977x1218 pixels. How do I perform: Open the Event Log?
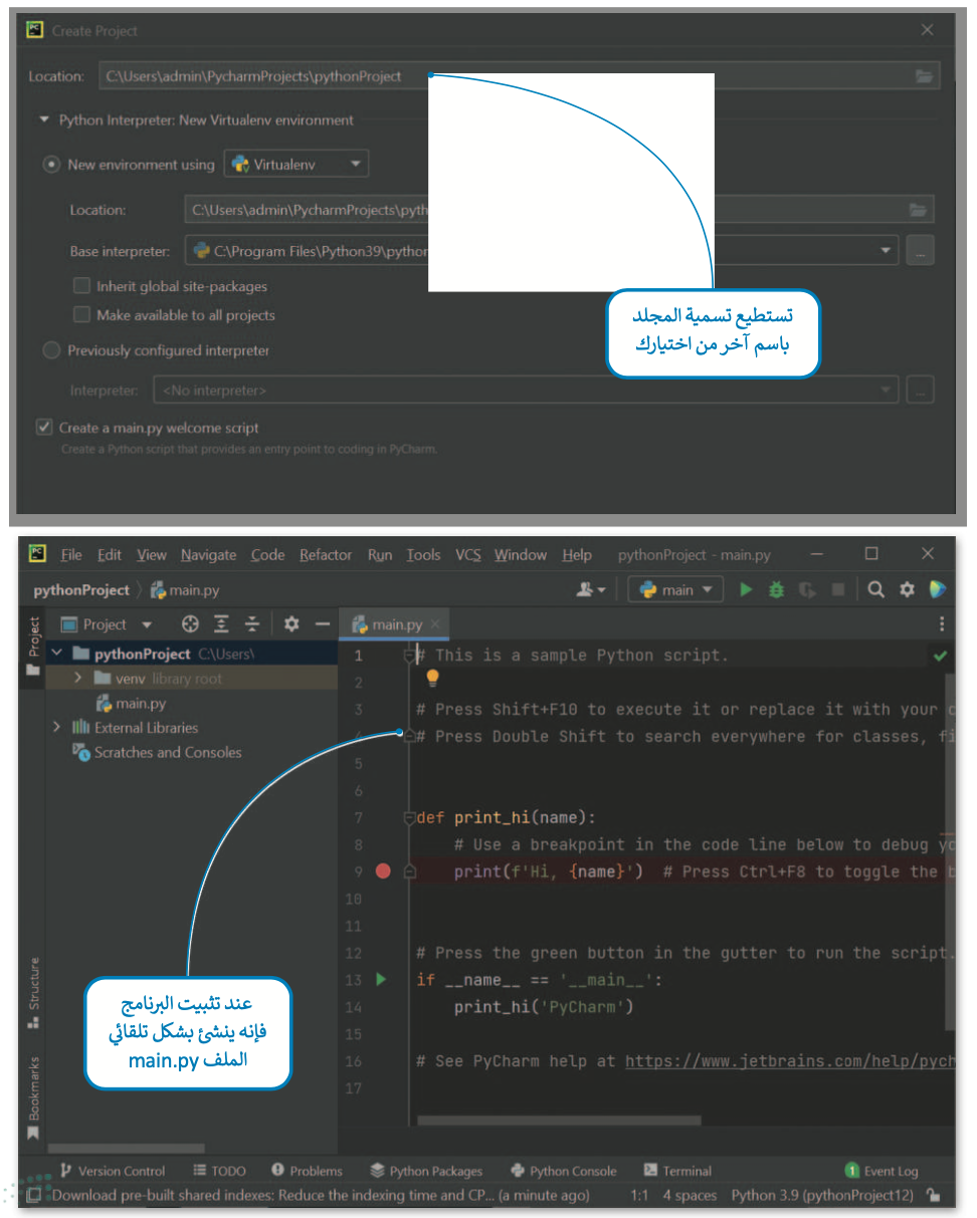coord(881,1170)
